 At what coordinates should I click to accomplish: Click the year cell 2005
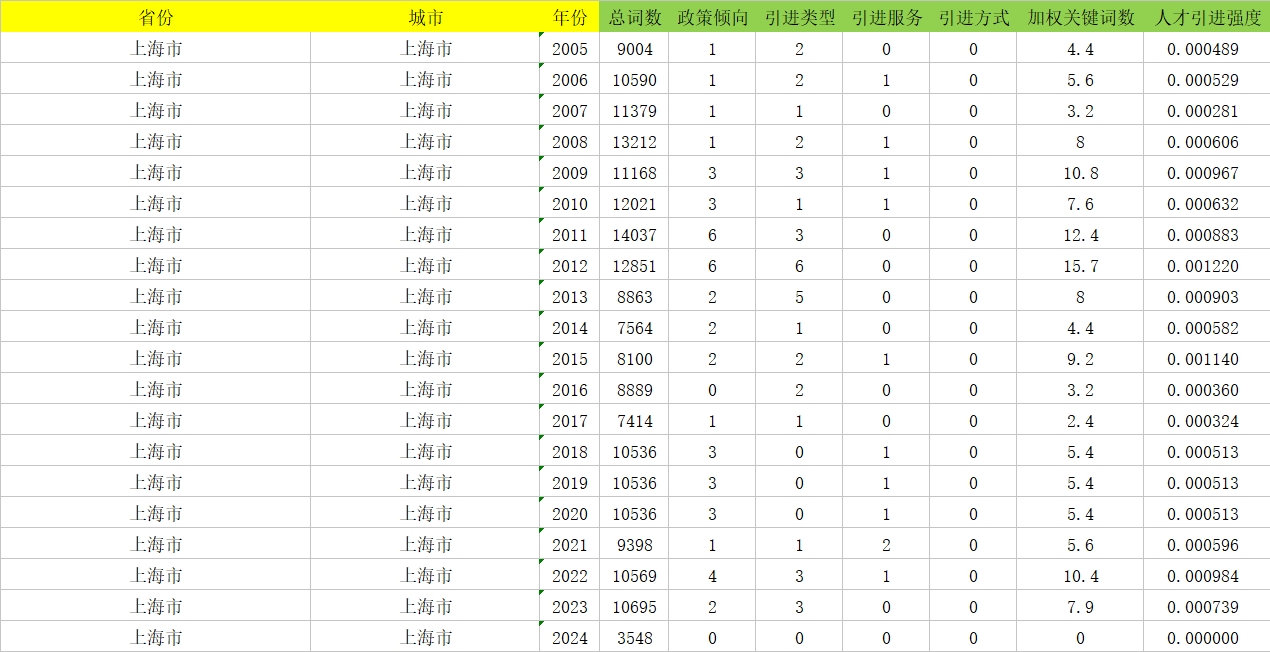pyautogui.click(x=570, y=49)
